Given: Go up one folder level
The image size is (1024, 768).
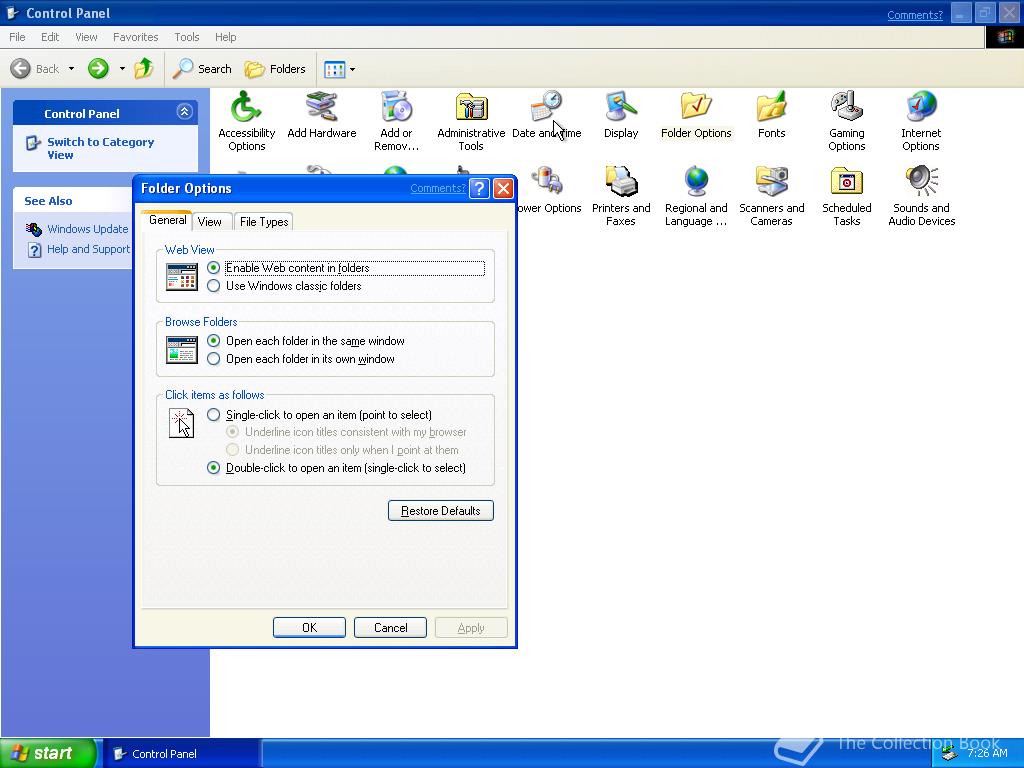Looking at the screenshot, I should coord(144,69).
